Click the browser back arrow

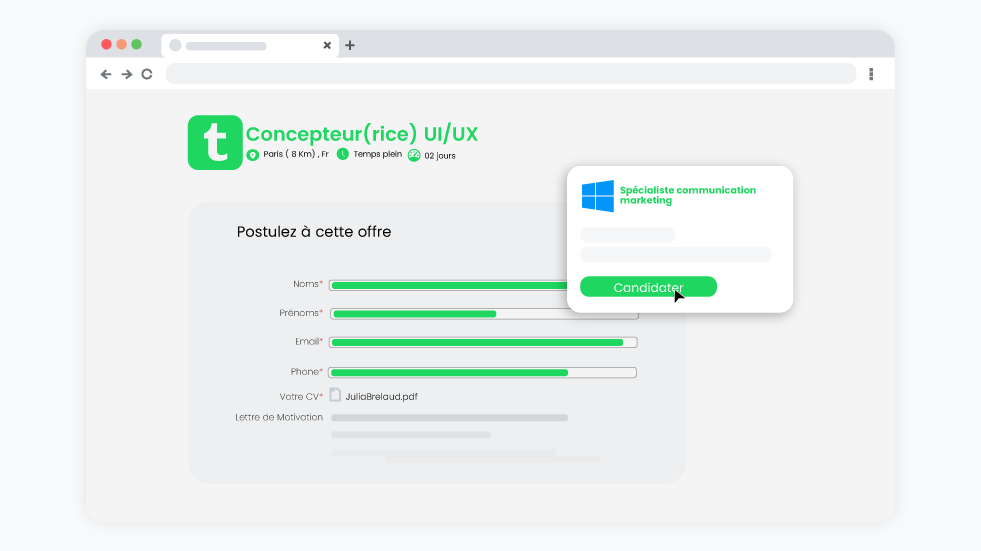tap(106, 74)
